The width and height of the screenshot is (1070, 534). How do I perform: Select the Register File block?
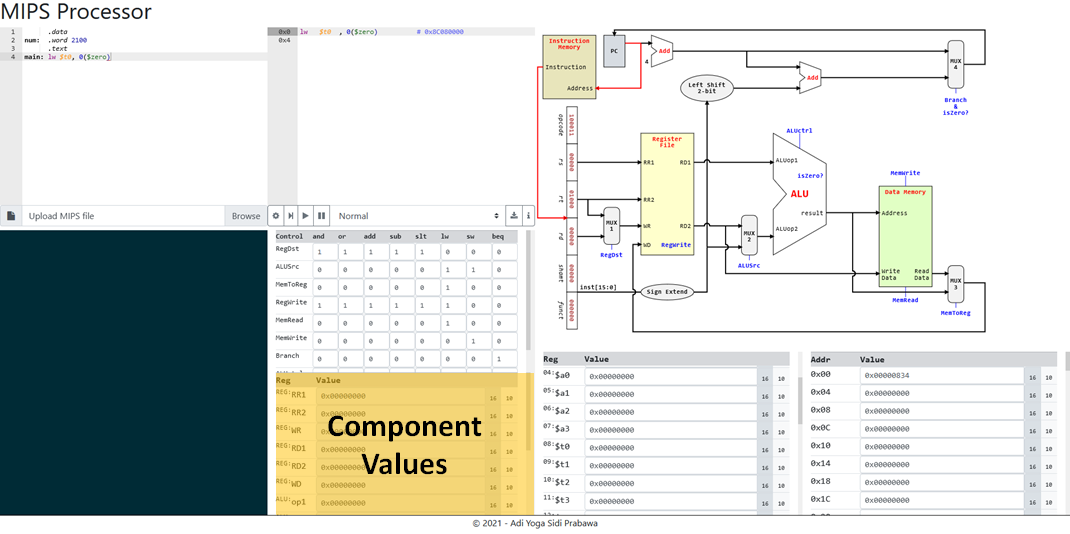tap(667, 194)
